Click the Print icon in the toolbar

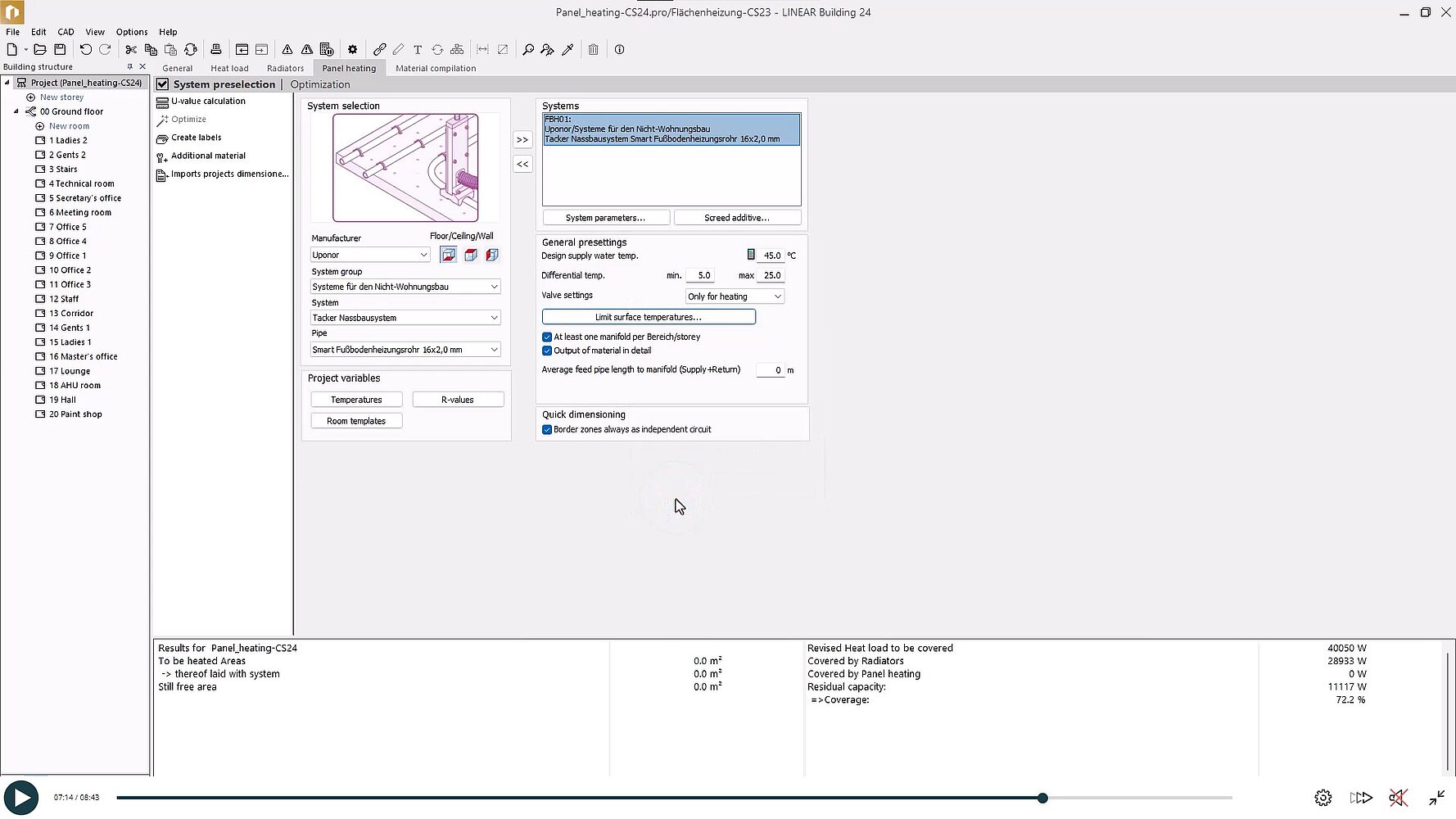[216, 50]
